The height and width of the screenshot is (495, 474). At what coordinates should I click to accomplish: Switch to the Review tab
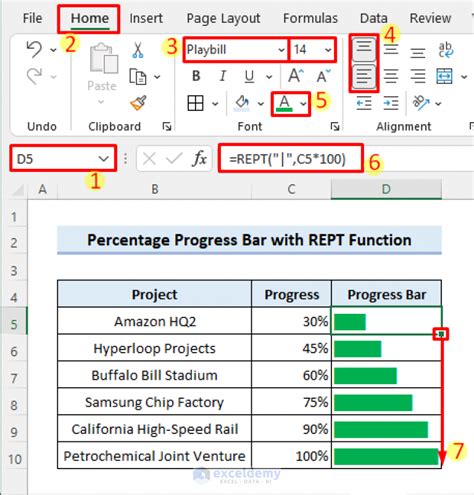430,18
